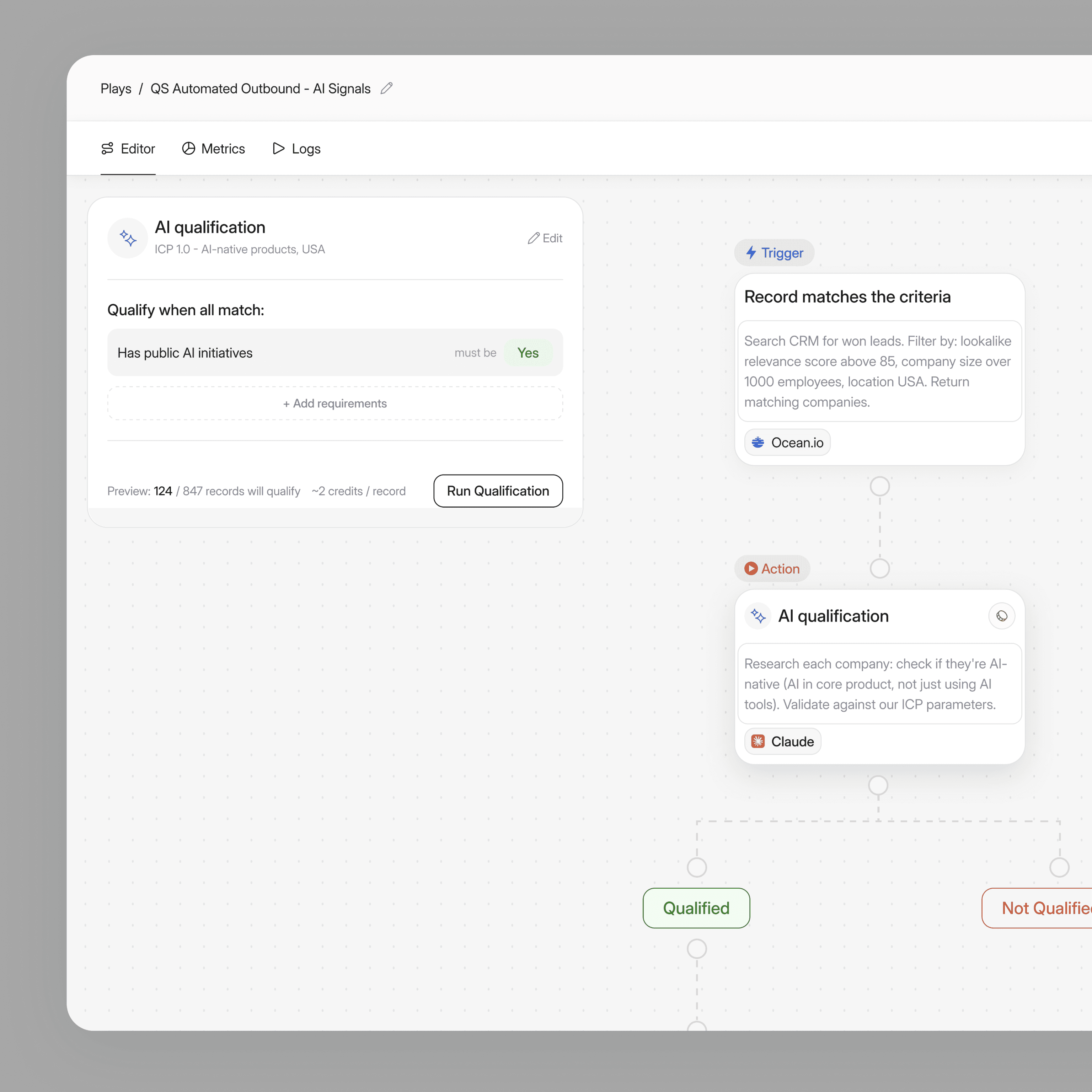Click Edit in the AI qualification panel

545,238
